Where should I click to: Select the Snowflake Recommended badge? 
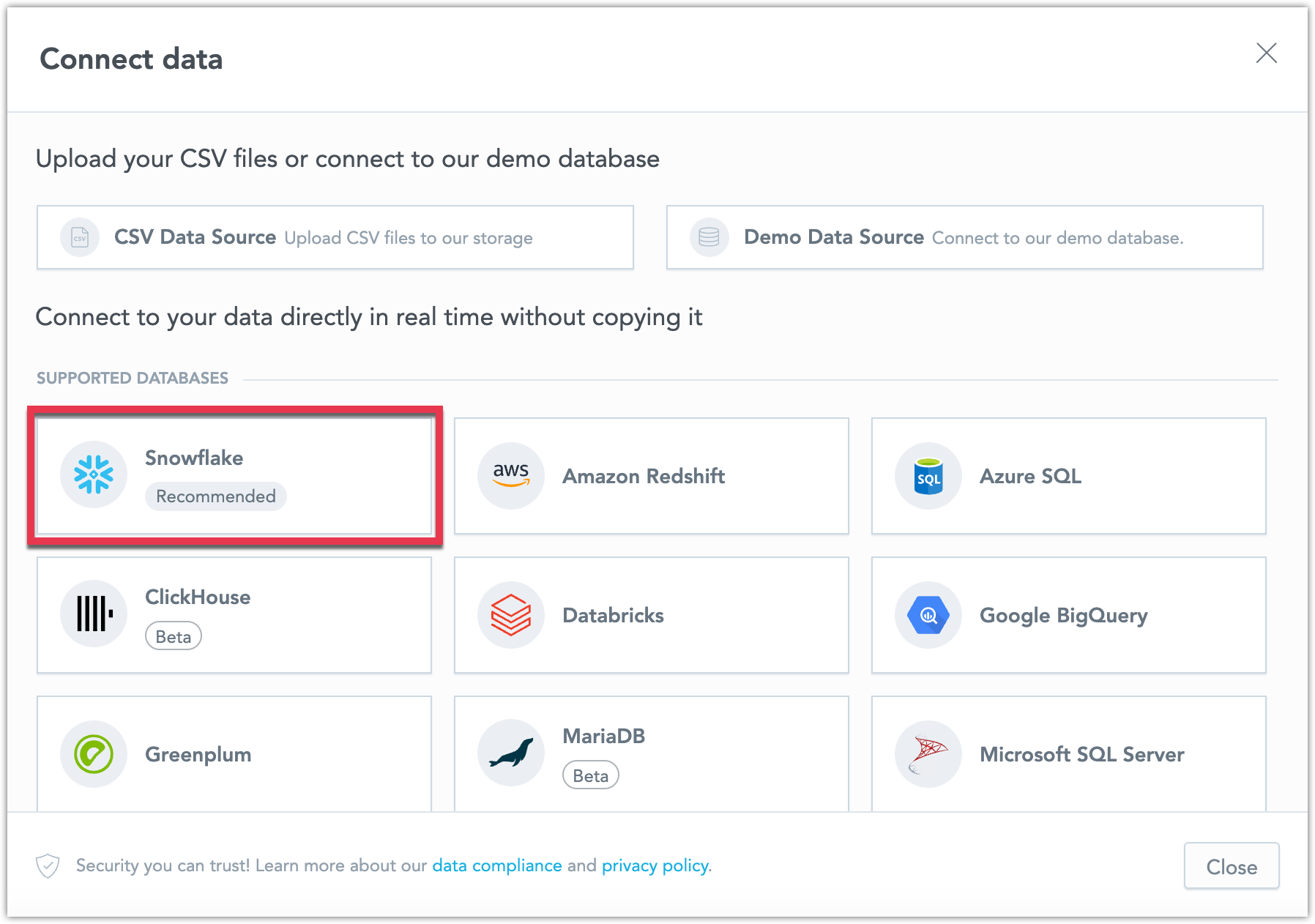(215, 496)
